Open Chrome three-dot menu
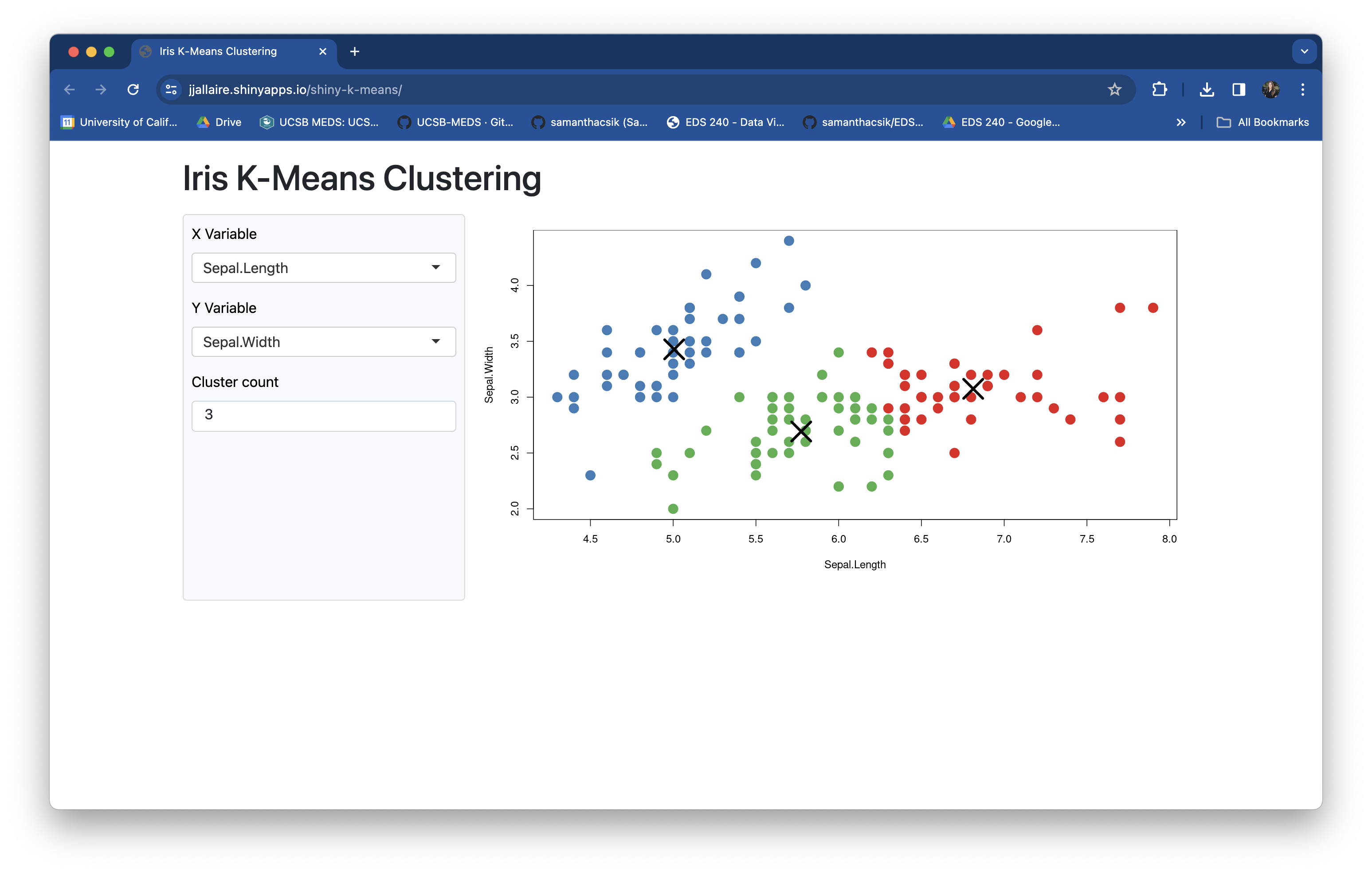This screenshot has width=1372, height=875. click(x=1302, y=90)
